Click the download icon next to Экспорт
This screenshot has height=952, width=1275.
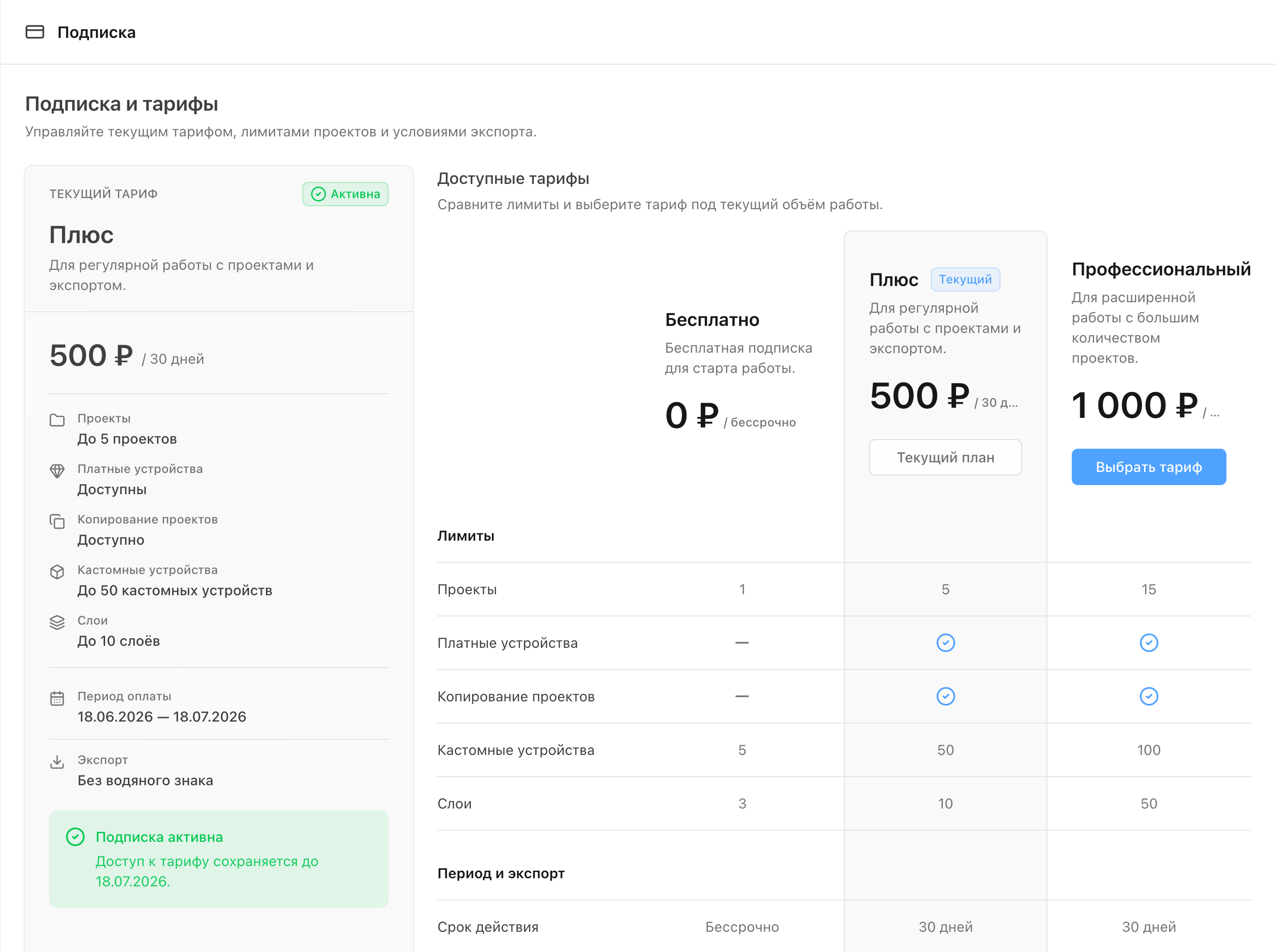click(57, 761)
